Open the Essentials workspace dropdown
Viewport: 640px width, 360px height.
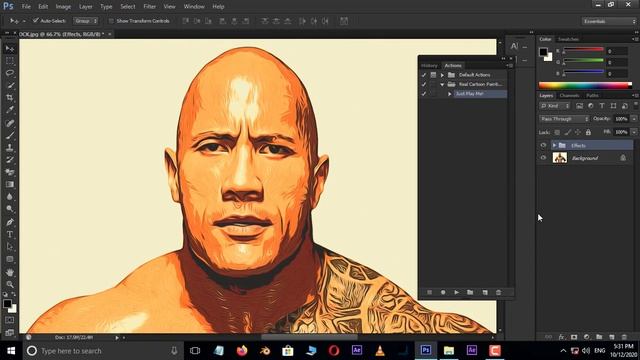[609, 21]
